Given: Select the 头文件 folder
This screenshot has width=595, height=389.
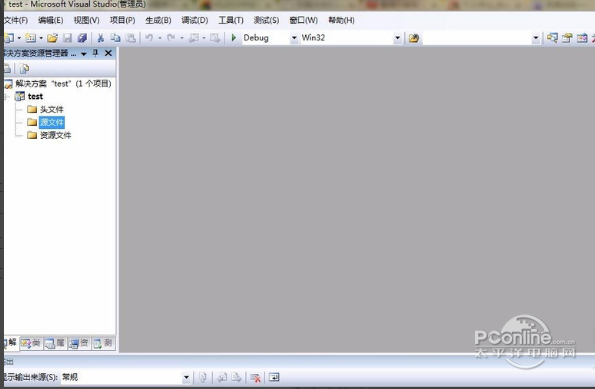Looking at the screenshot, I should click(52, 109).
